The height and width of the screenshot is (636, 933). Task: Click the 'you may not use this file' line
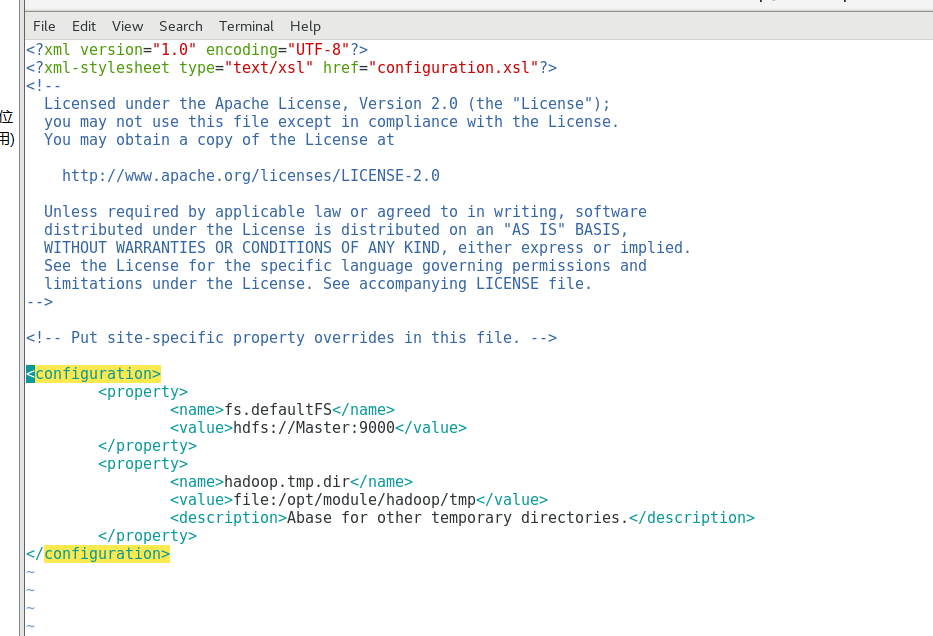tap(331, 121)
